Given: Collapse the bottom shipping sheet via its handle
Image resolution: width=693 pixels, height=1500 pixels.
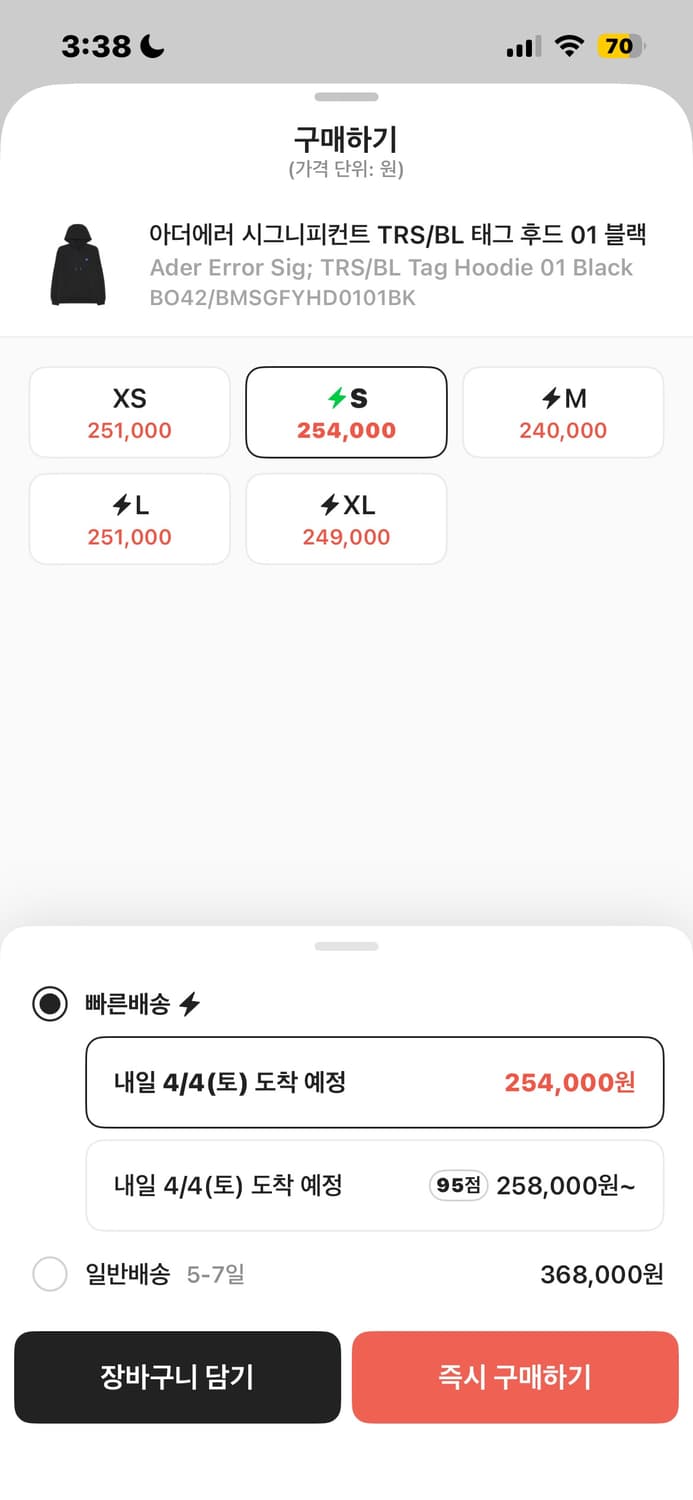Looking at the screenshot, I should pyautogui.click(x=346, y=946).
